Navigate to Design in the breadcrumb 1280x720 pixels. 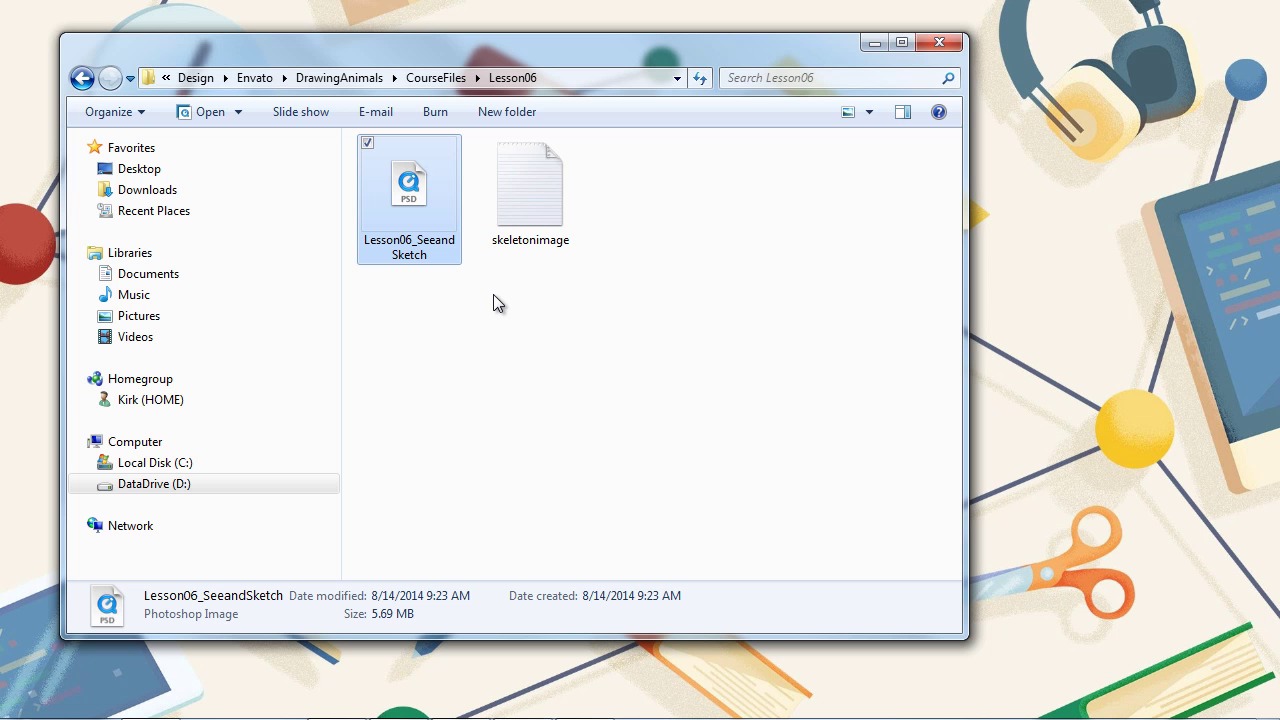[196, 78]
